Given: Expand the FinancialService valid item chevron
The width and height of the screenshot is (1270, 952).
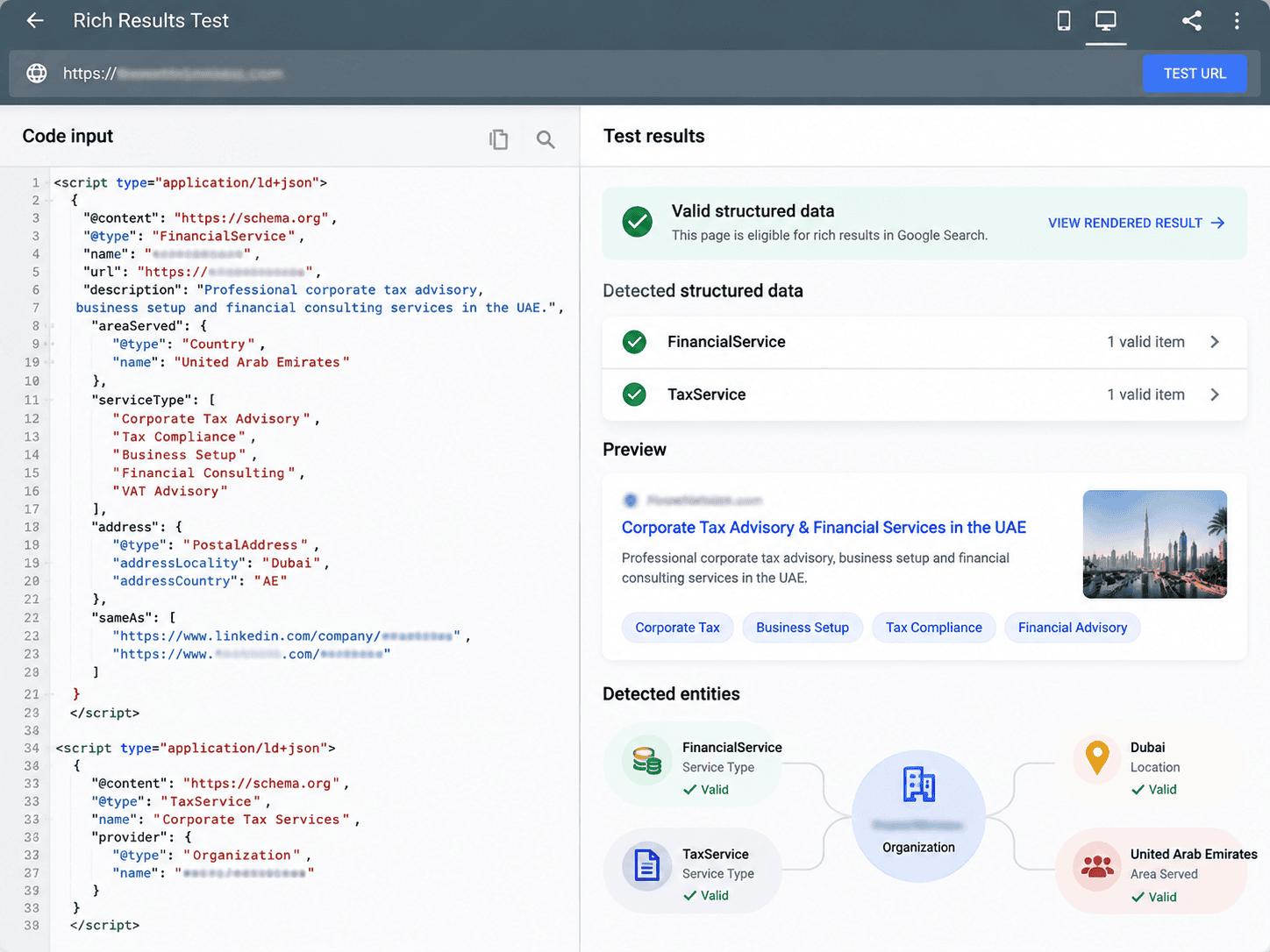Looking at the screenshot, I should pyautogui.click(x=1215, y=342).
